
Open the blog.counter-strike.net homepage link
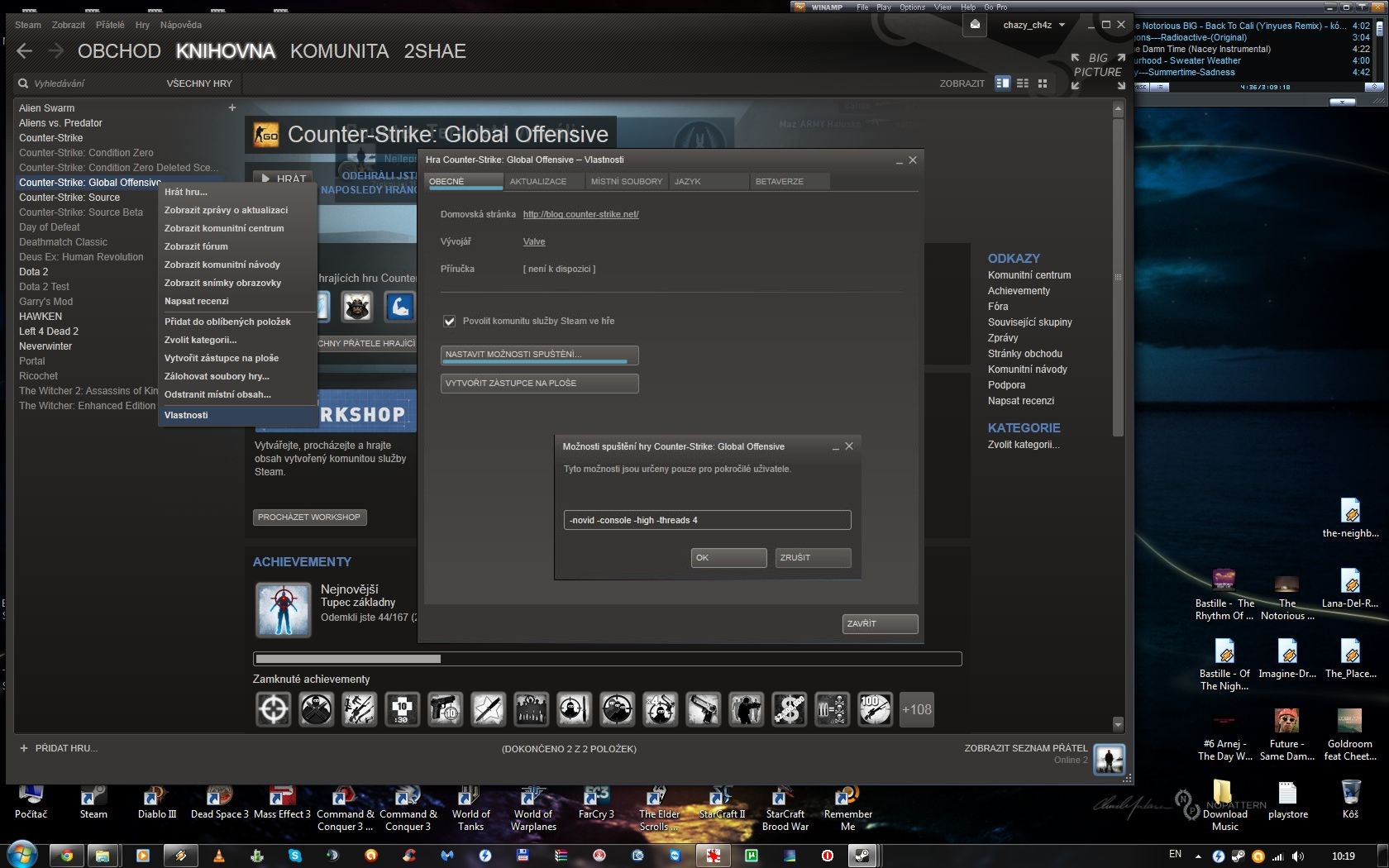tap(580, 214)
